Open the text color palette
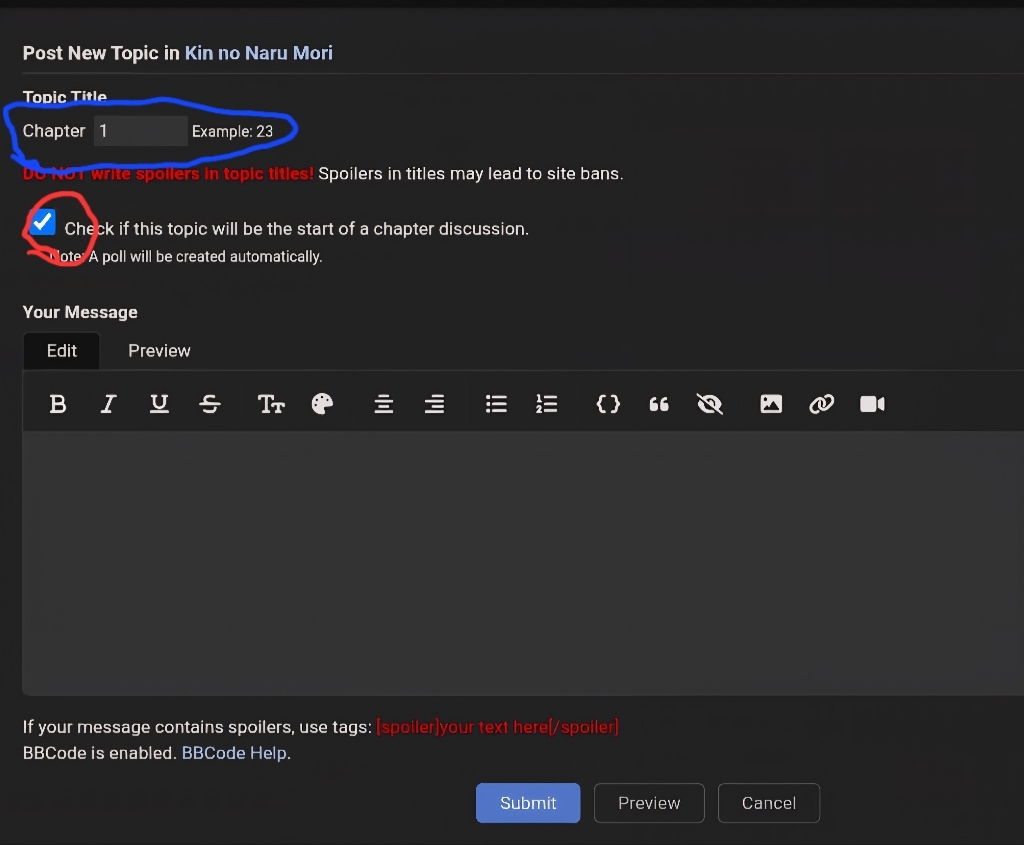Screen dimensions: 1024x845 [322, 404]
